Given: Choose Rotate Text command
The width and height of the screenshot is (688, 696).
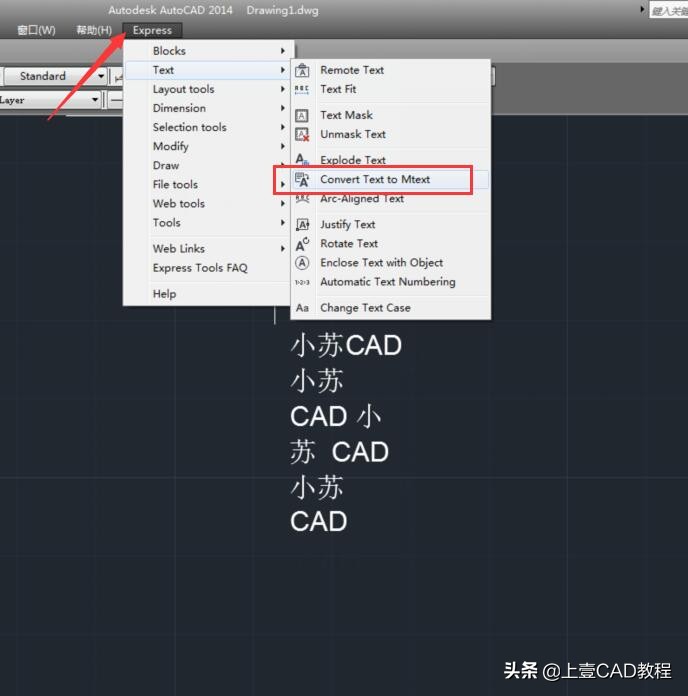Looking at the screenshot, I should [x=391, y=244].
